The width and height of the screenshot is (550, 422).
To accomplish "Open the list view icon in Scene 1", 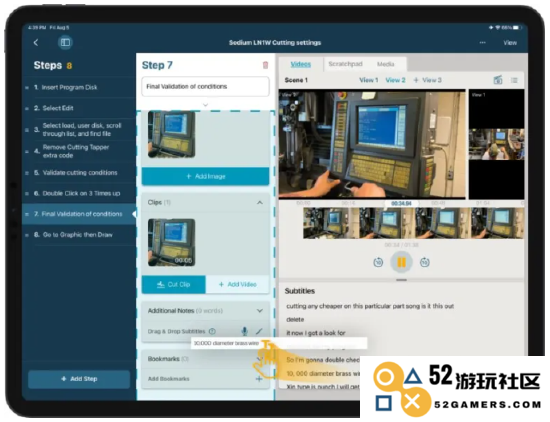I will point(514,80).
